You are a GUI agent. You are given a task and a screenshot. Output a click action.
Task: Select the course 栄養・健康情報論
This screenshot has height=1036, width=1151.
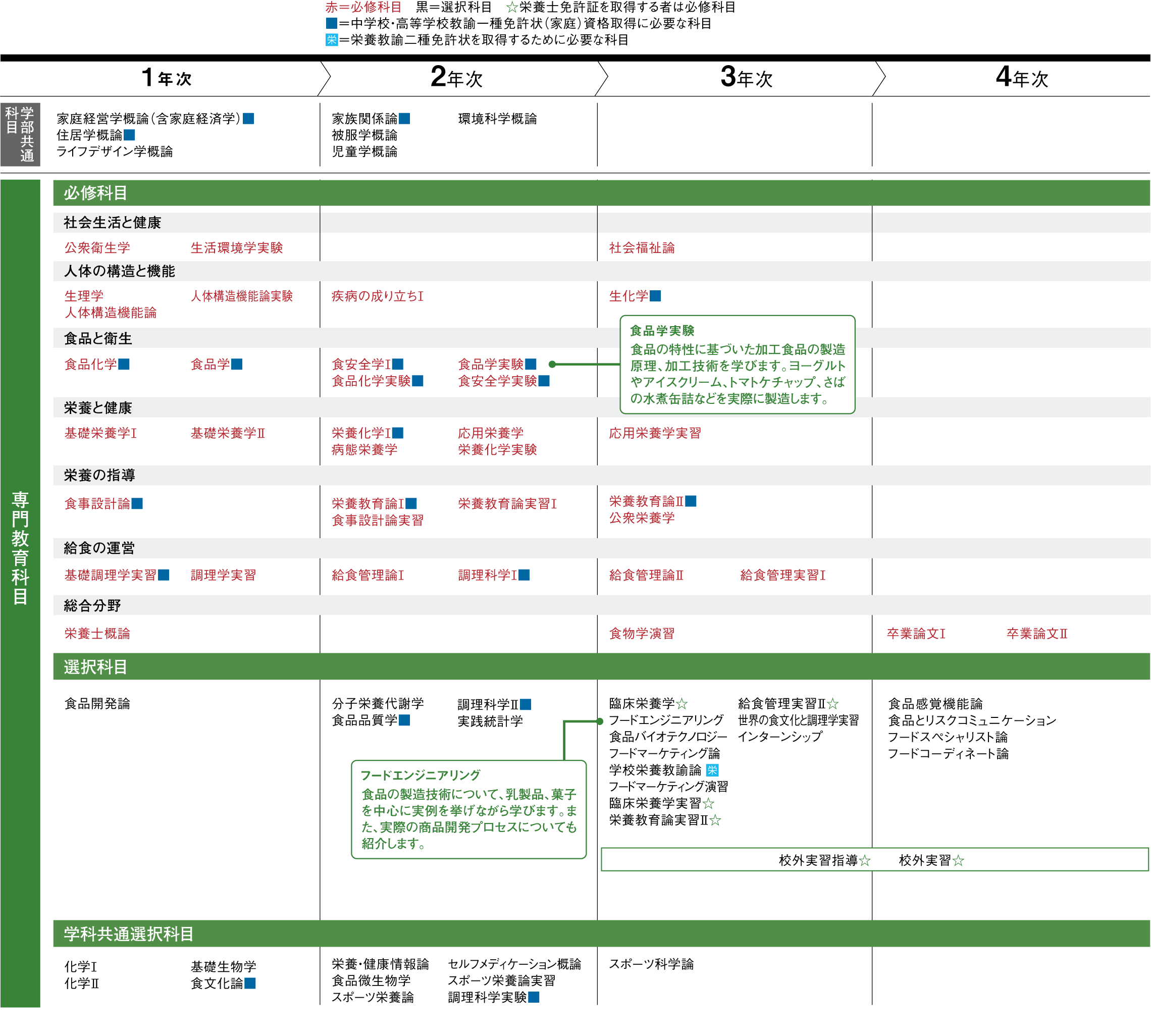click(x=381, y=964)
